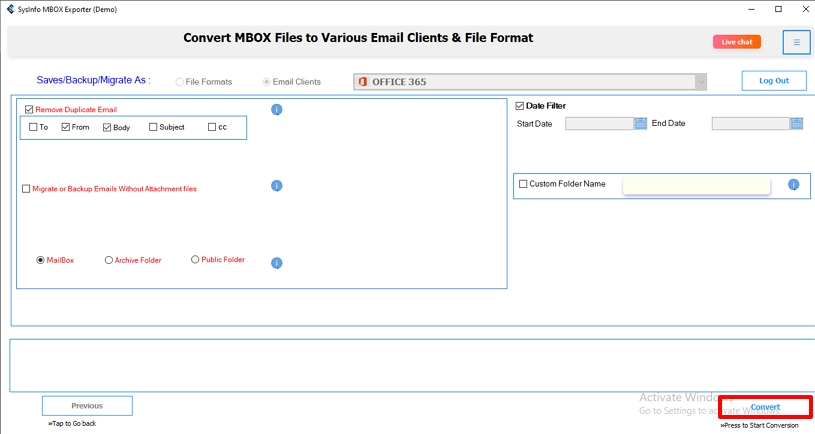Image resolution: width=815 pixels, height=434 pixels.
Task: Click the SysInfo app logo in title bar
Action: 10,9
